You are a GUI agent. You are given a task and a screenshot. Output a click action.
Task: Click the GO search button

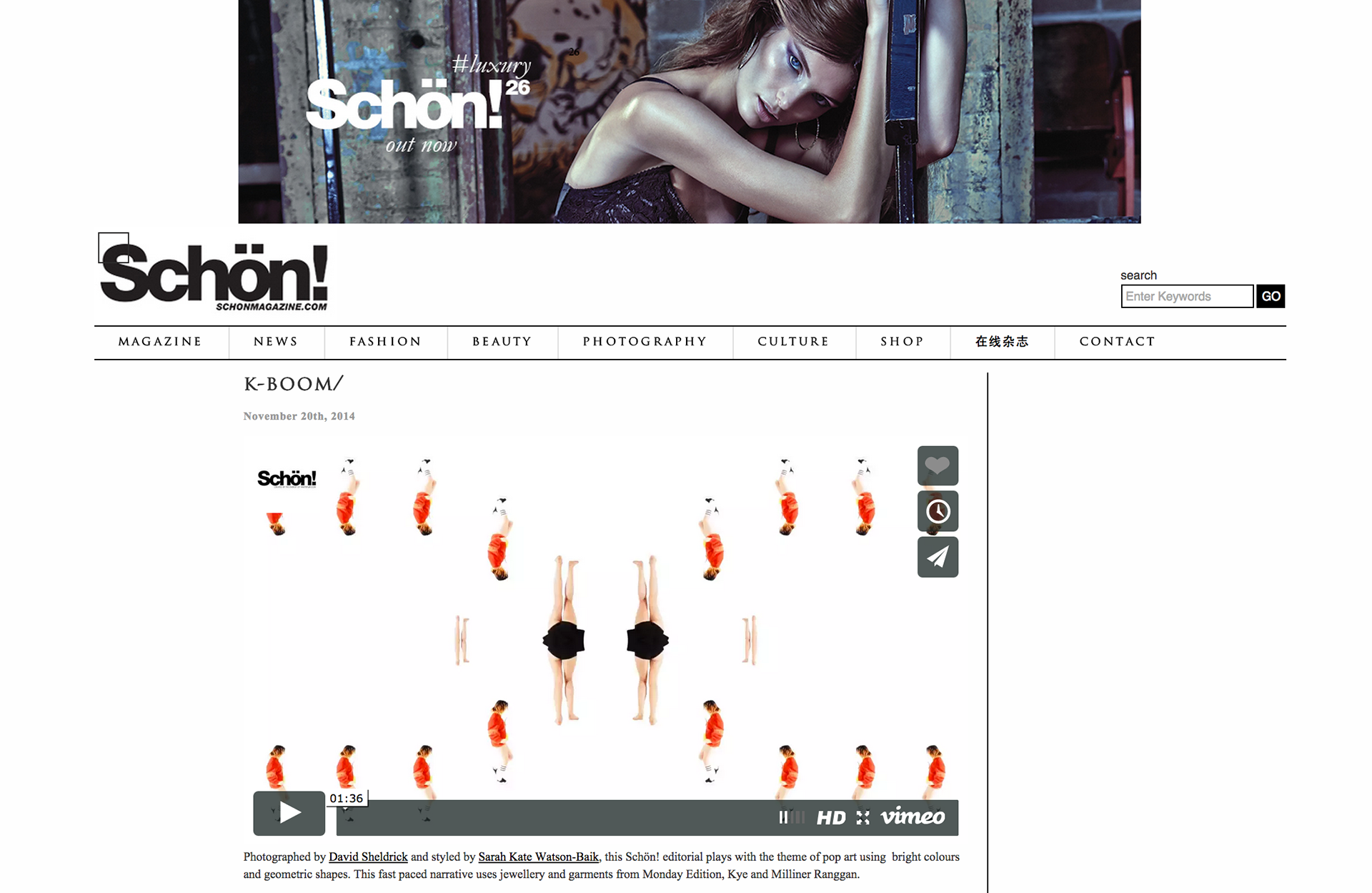1271,296
